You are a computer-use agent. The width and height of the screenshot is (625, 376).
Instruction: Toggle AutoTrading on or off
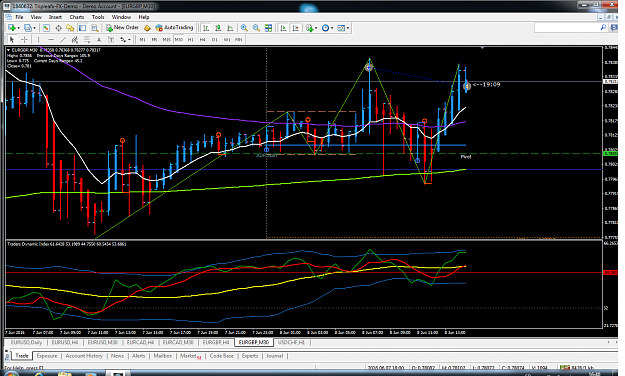pos(174,28)
